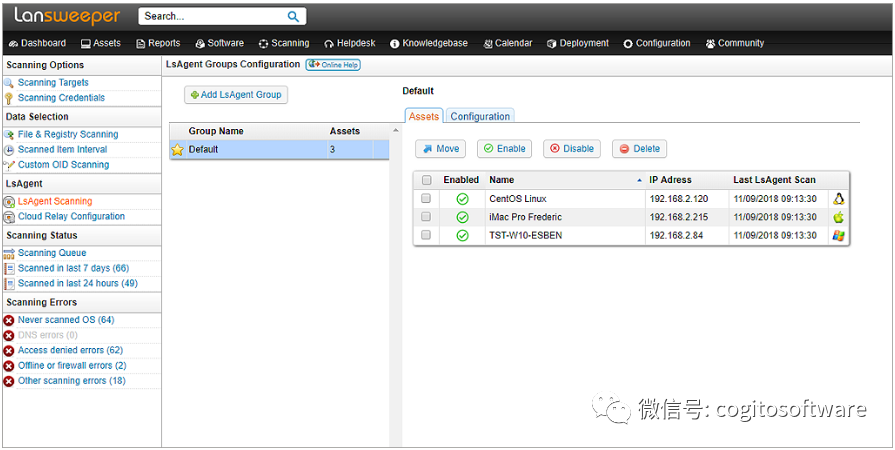895x450 pixels.
Task: Open the Reports menu
Action: point(158,43)
